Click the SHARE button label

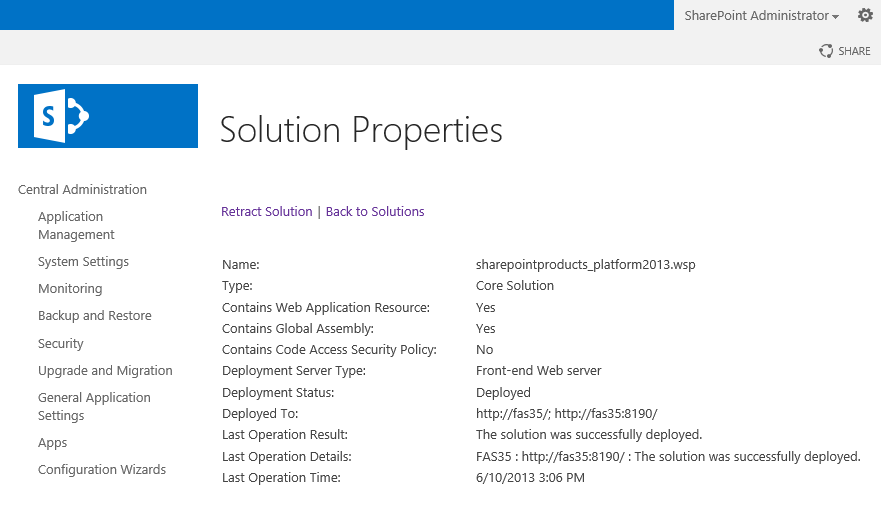[x=854, y=51]
